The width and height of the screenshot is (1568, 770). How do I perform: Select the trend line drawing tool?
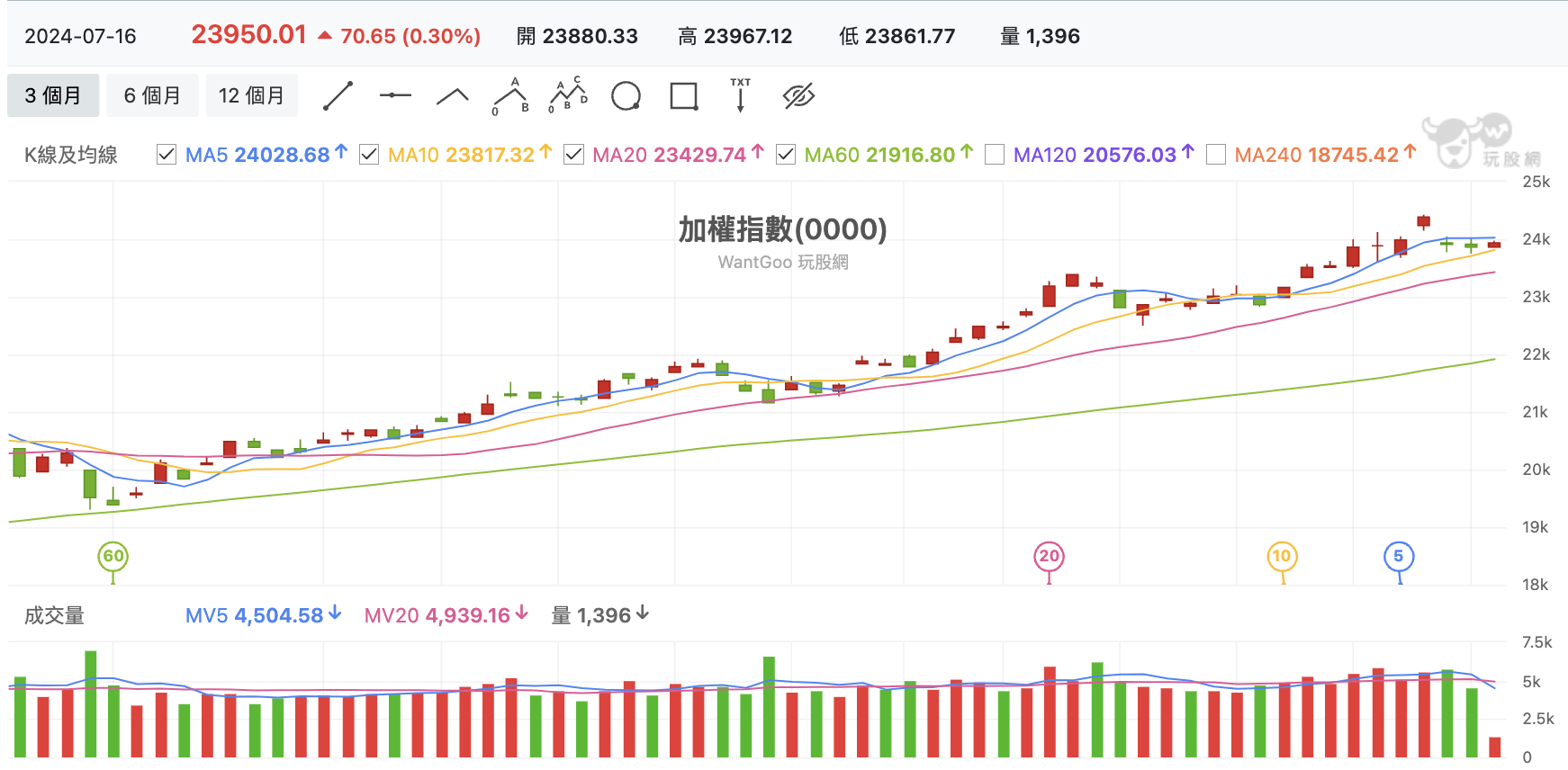pyautogui.click(x=338, y=95)
